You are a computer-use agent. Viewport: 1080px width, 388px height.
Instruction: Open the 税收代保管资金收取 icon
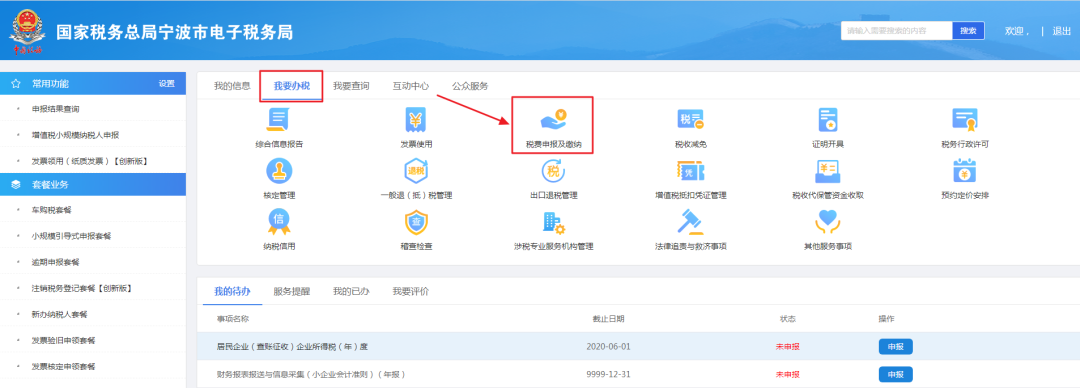pos(827,171)
